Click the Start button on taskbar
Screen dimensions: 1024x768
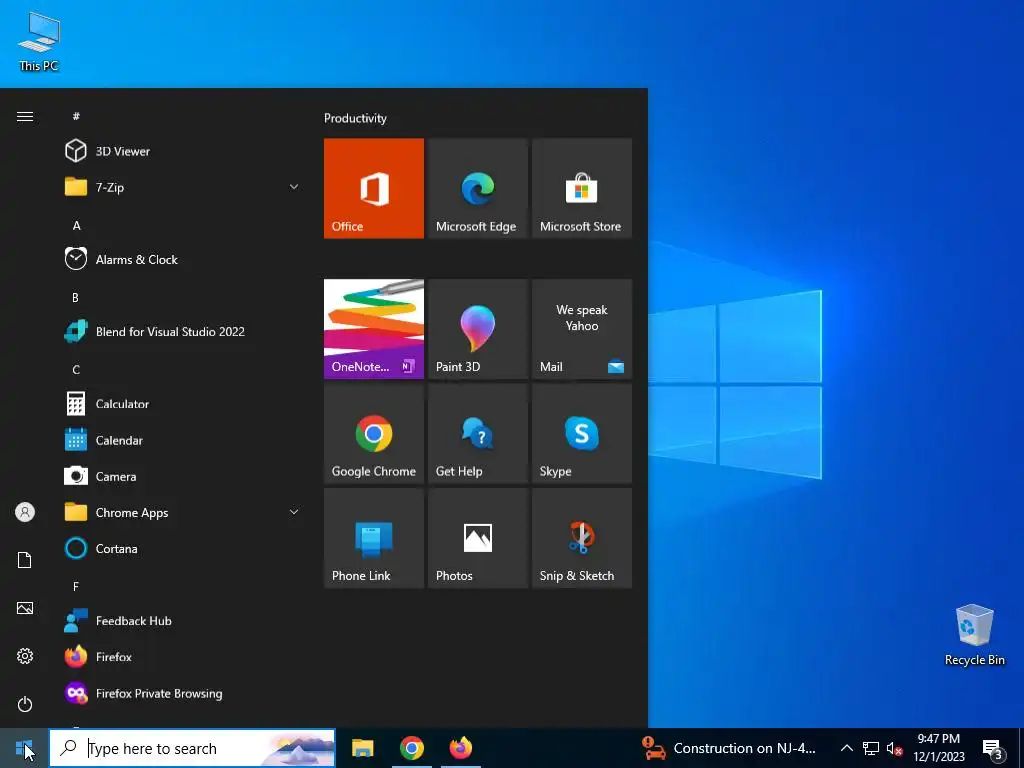[x=24, y=748]
